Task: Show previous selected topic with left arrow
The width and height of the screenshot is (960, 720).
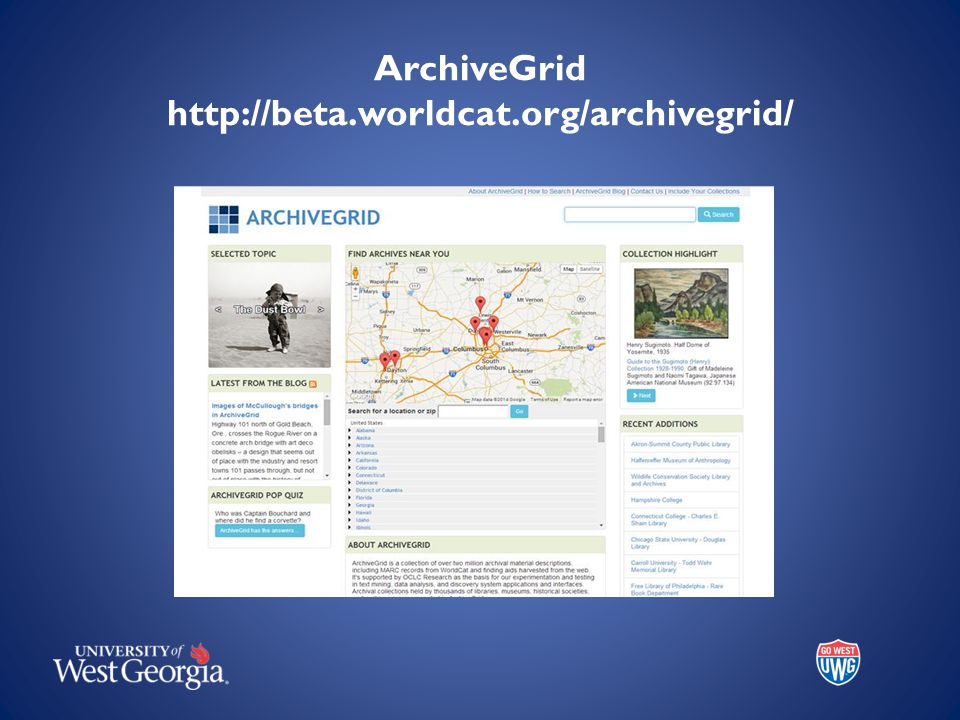Action: (x=218, y=310)
